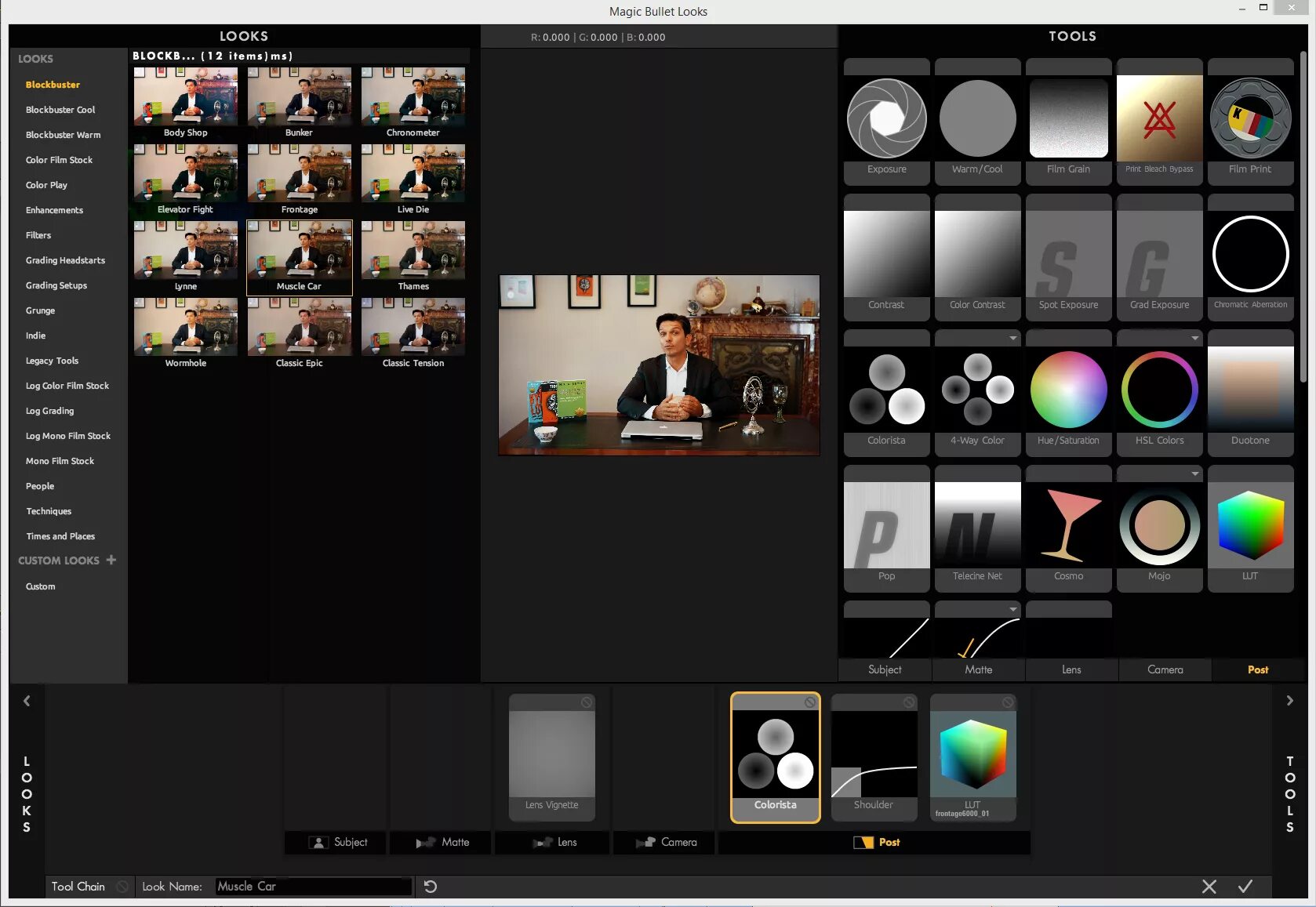This screenshot has width=1316, height=907.
Task: Pick the Color Contrast tool
Action: pos(977,257)
